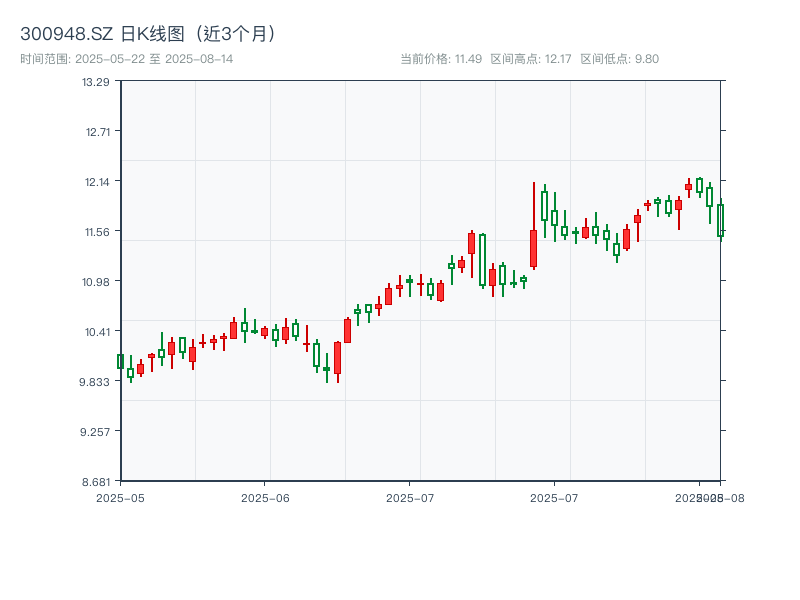Click the current price 11.49 label

[x=441, y=59]
